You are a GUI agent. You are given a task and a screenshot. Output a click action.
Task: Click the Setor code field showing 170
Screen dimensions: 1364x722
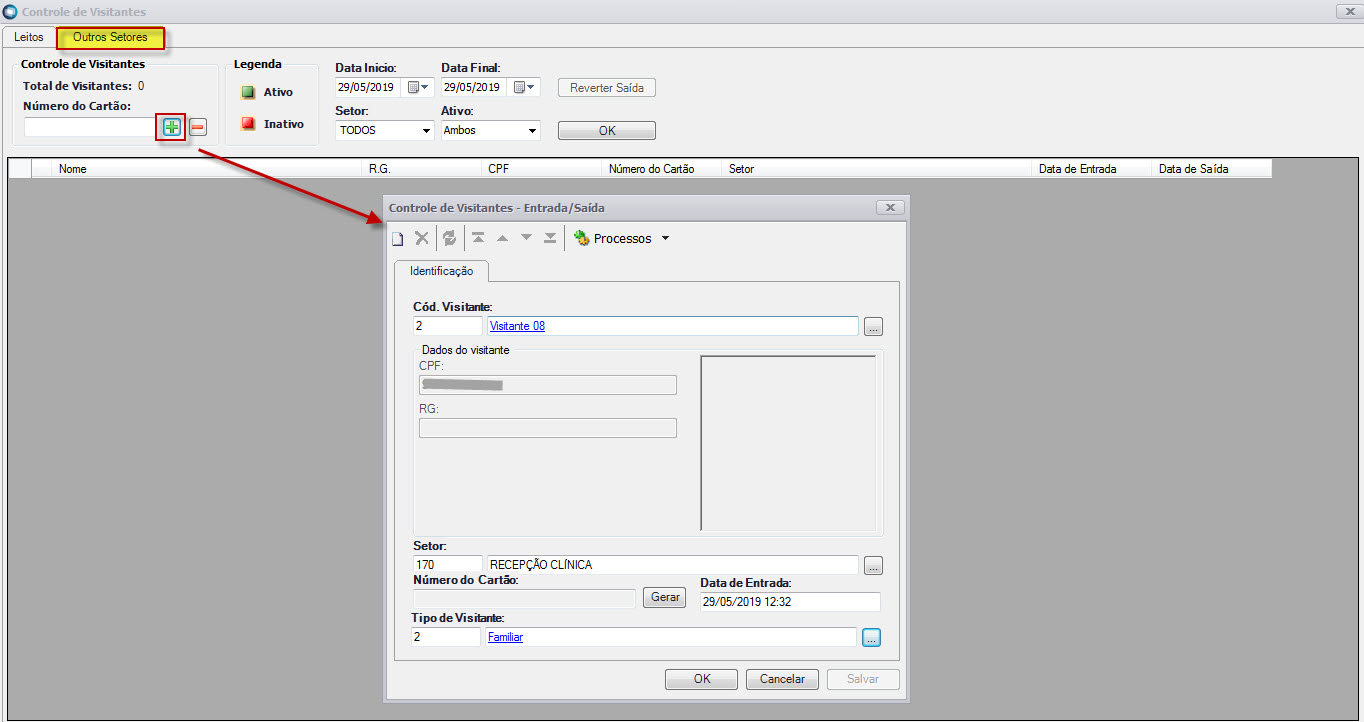[x=447, y=565]
